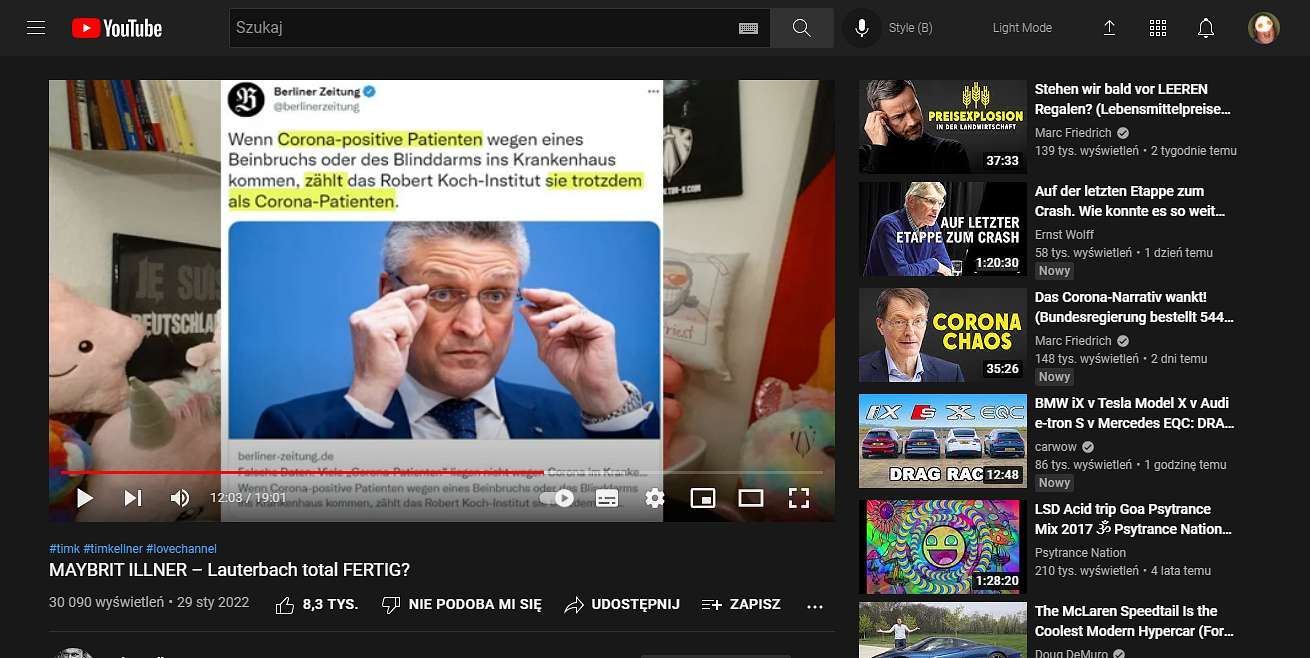Open the notifications bell
The width and height of the screenshot is (1310, 658).
coord(1206,28)
